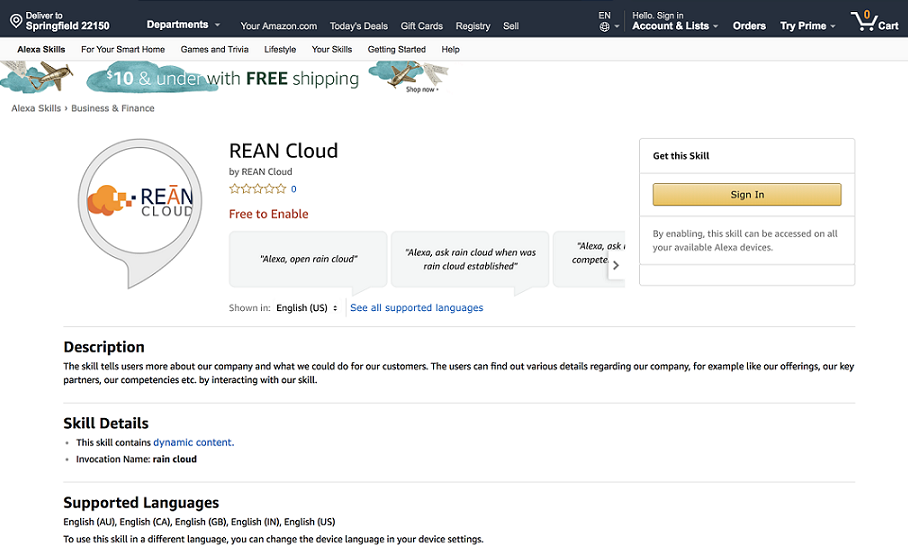Click the Orders link in header

(749, 26)
